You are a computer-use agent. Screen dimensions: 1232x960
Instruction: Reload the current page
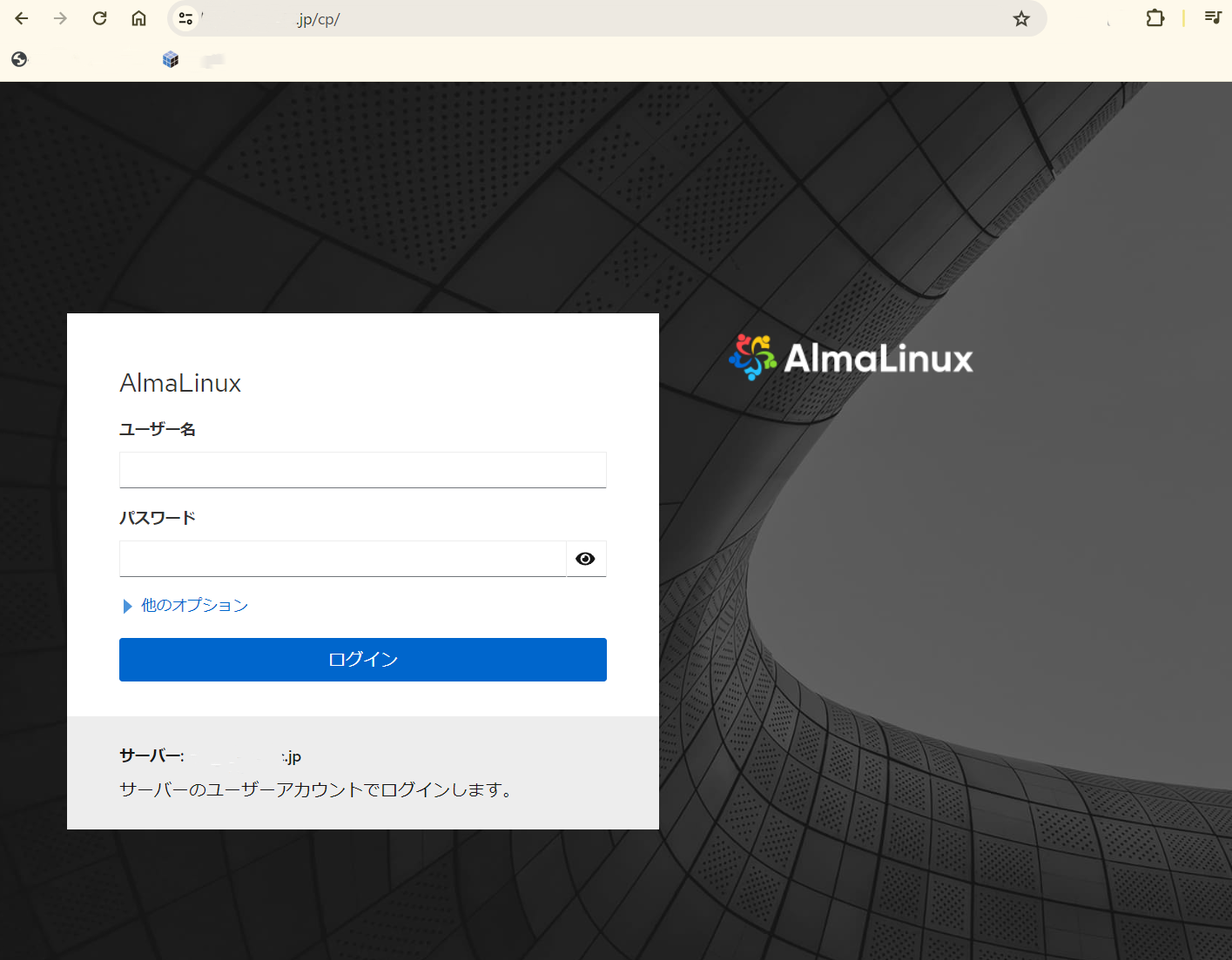pyautogui.click(x=98, y=17)
